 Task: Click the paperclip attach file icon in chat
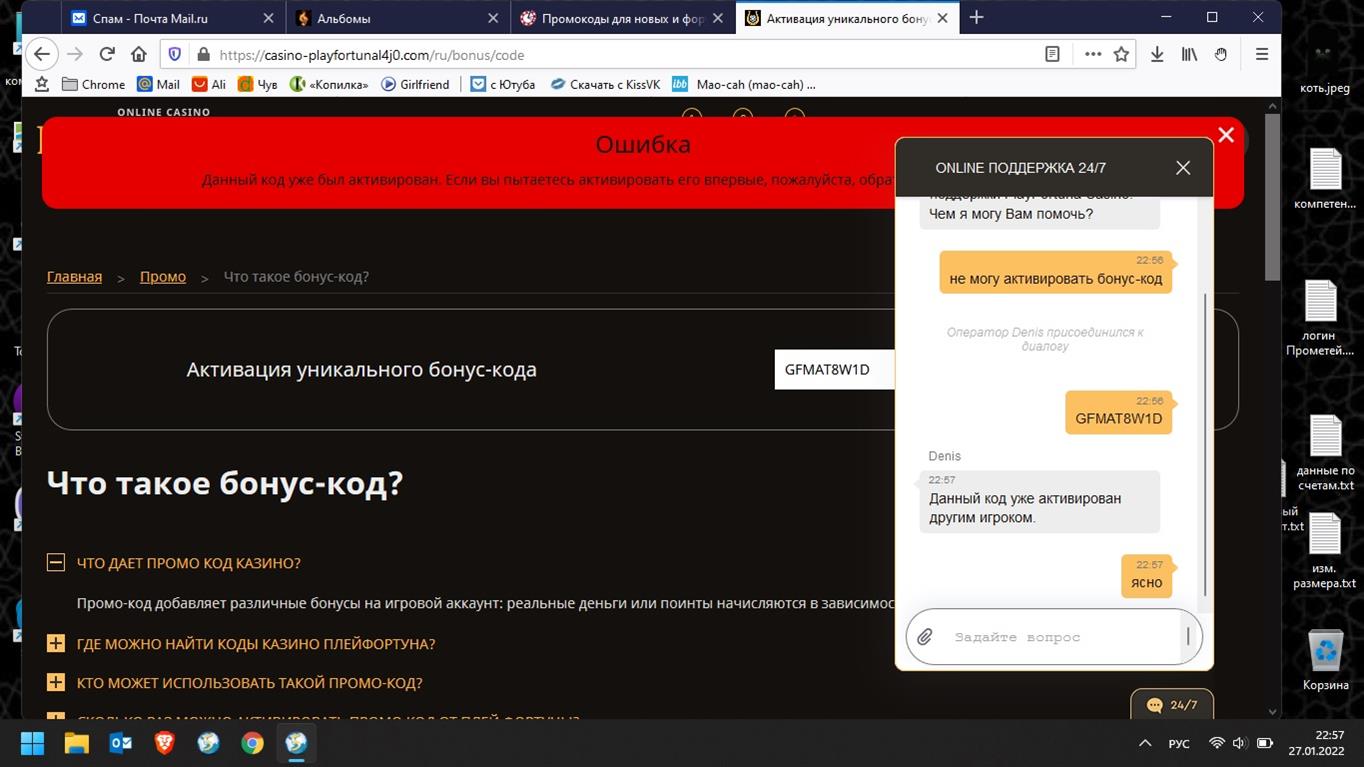[925, 637]
